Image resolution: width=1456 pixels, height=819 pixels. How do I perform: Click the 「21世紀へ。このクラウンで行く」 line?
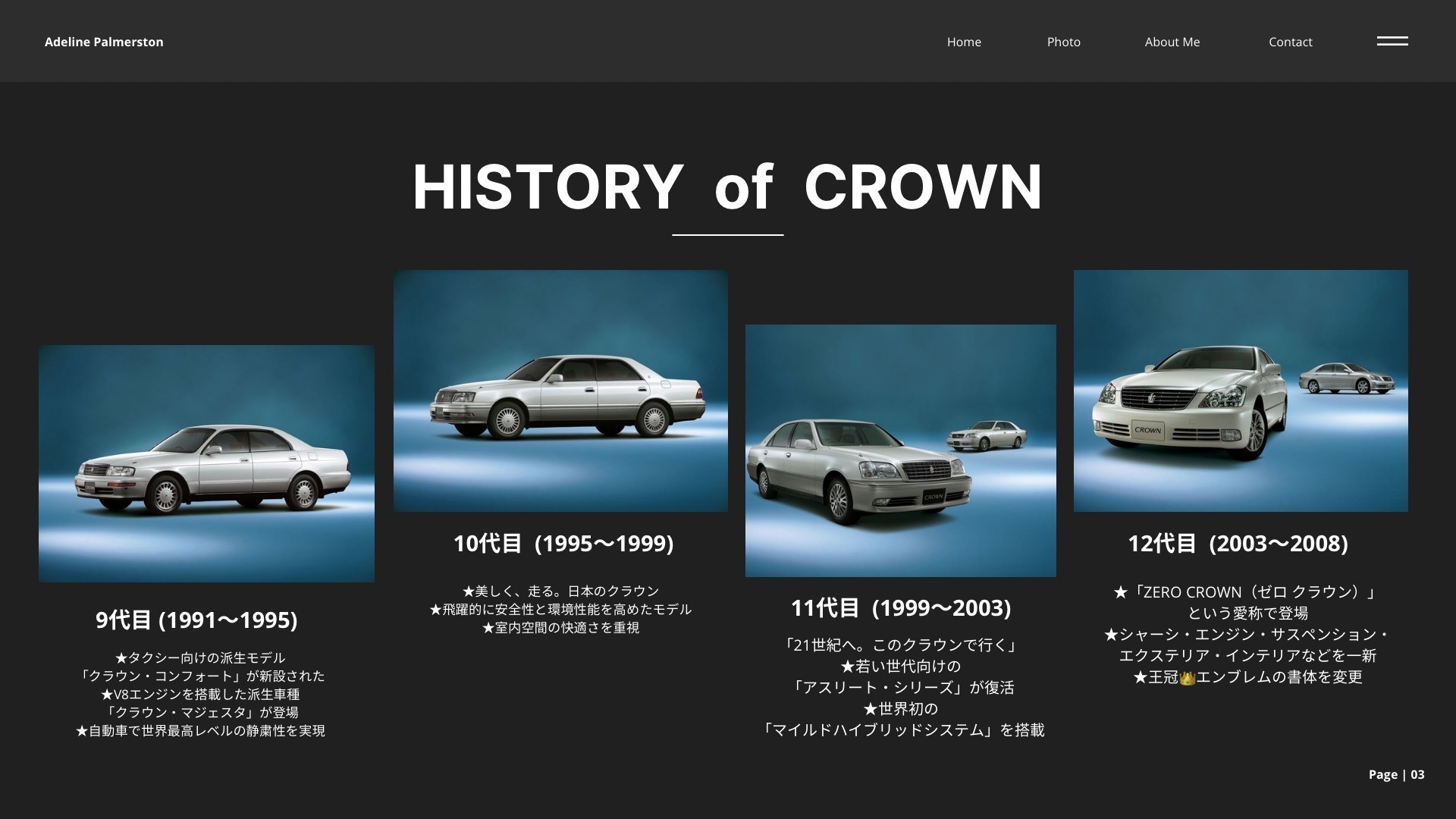[x=901, y=645]
